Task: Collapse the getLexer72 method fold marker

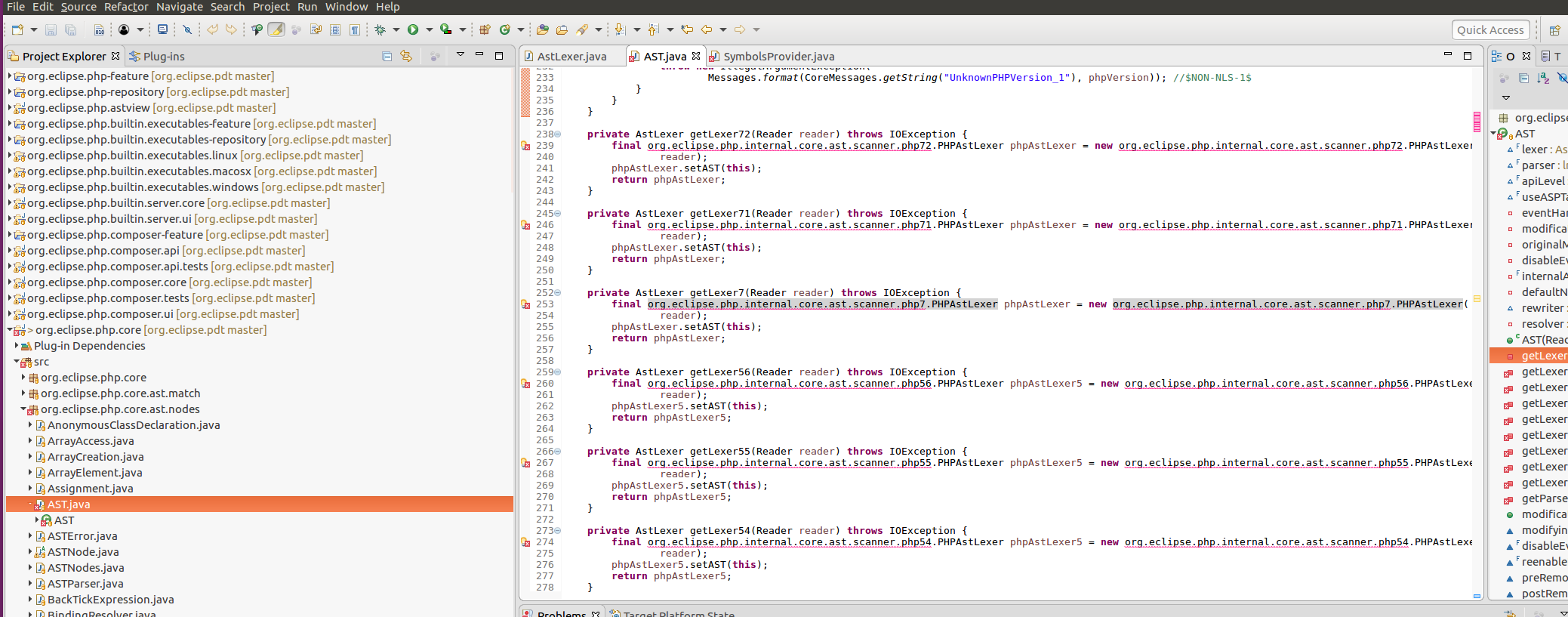Action: (x=558, y=134)
